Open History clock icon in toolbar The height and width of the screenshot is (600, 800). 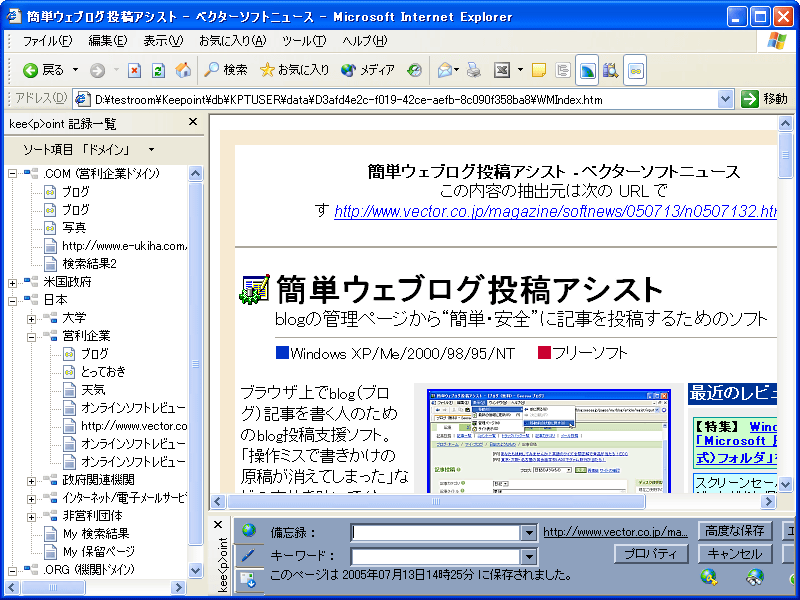click(414, 70)
